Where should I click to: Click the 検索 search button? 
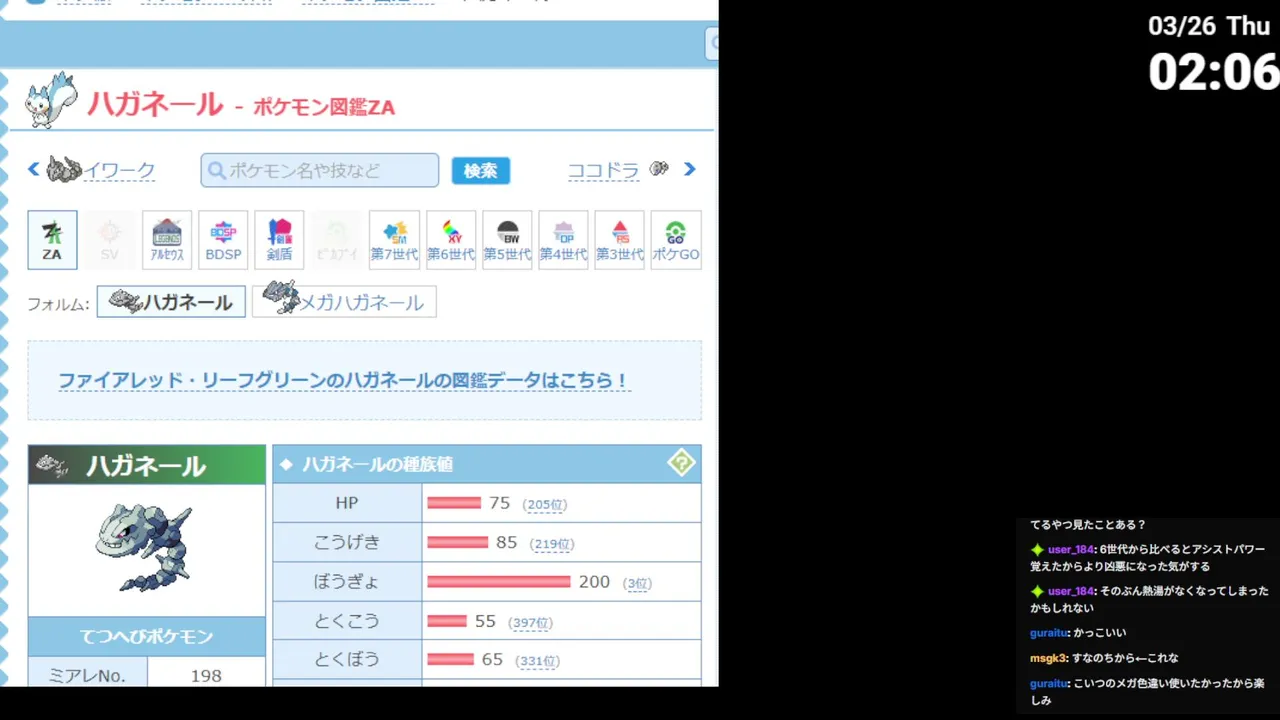coord(480,170)
